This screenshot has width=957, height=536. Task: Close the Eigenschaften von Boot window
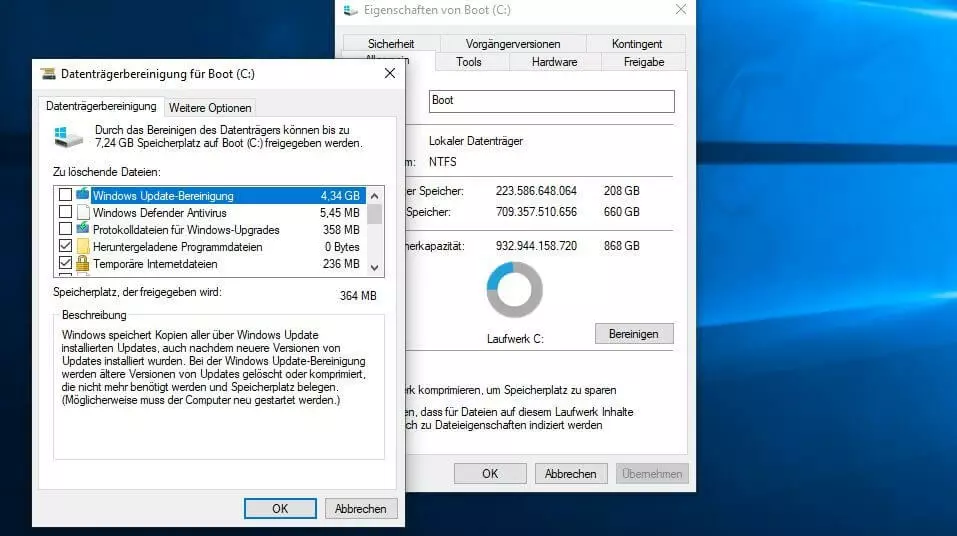681,9
